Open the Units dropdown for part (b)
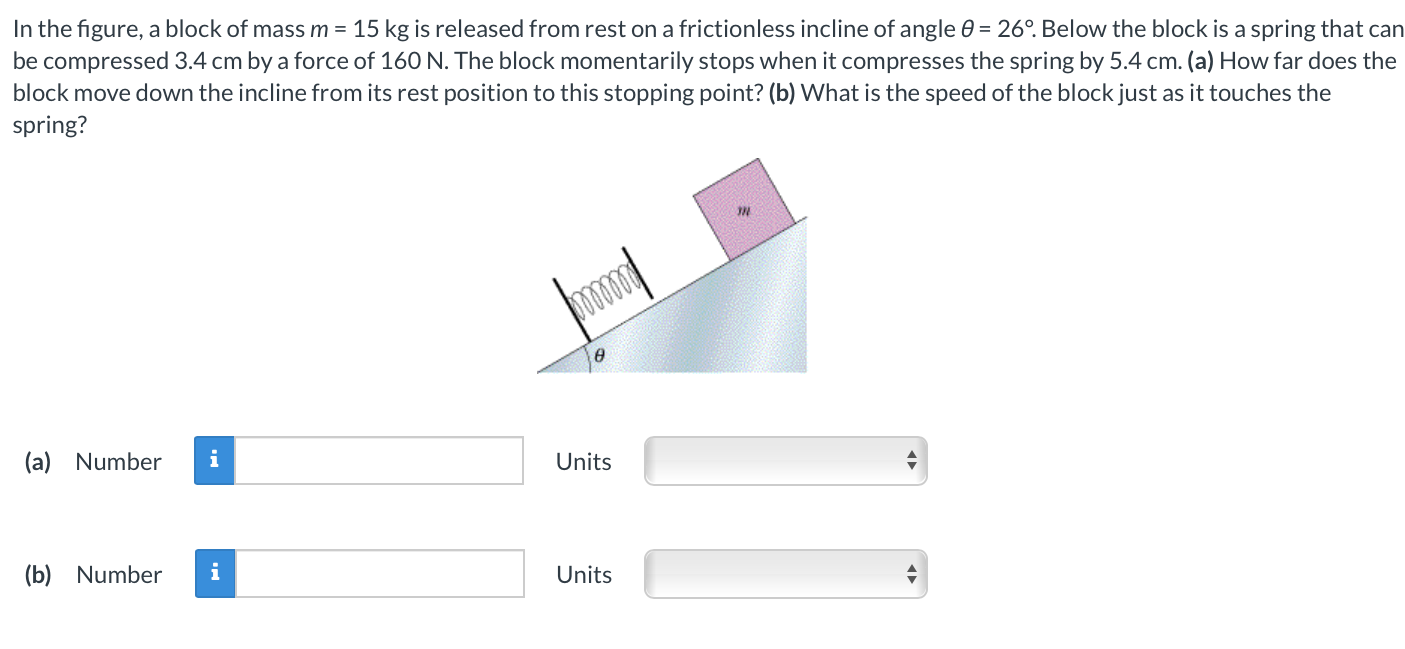Viewport: 1405px width, 649px height. (785, 573)
